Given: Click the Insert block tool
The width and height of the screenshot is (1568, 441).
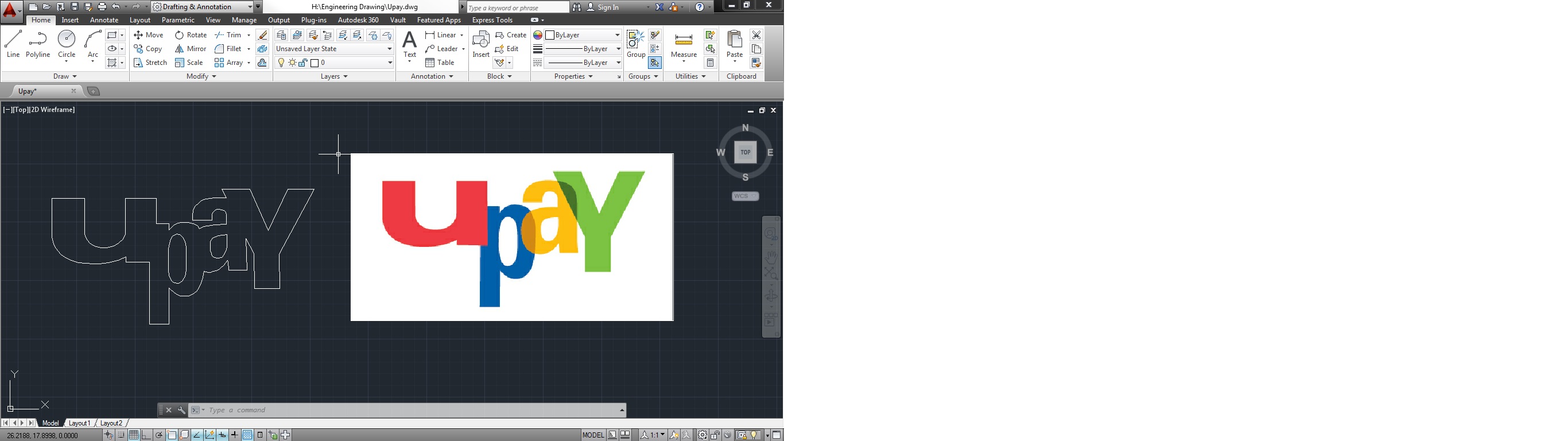Looking at the screenshot, I should [481, 44].
